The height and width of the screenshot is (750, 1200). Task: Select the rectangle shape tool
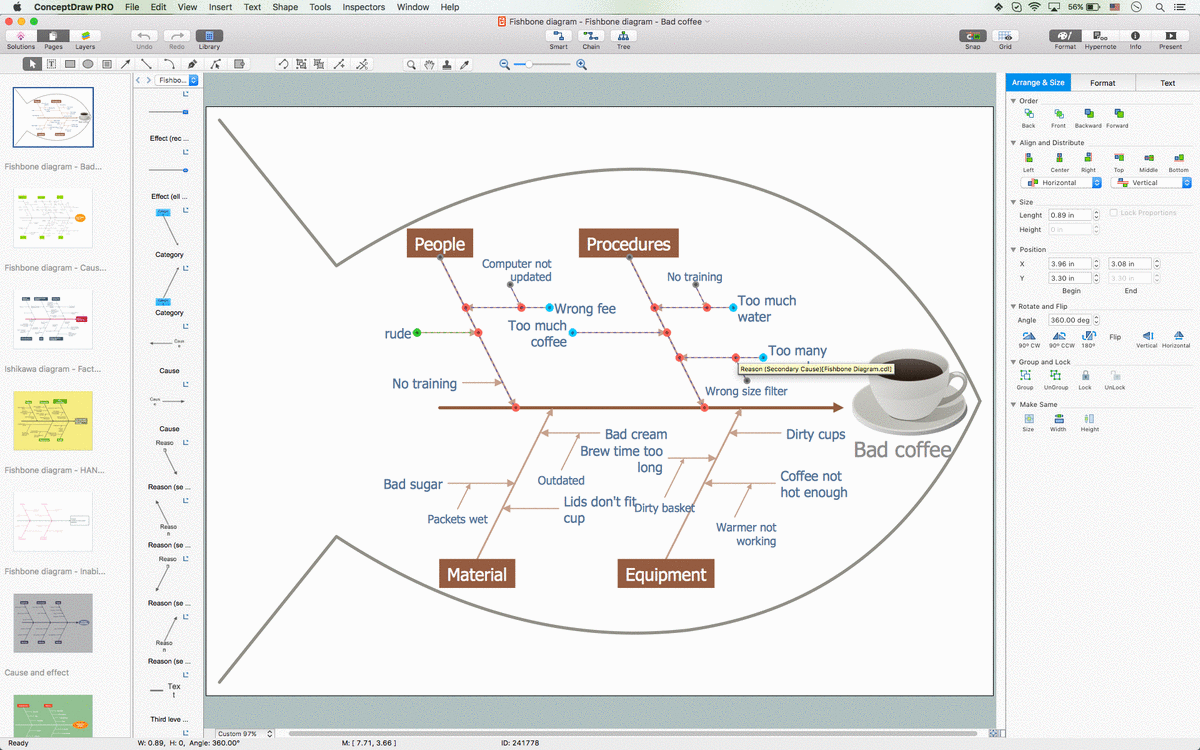(70, 64)
